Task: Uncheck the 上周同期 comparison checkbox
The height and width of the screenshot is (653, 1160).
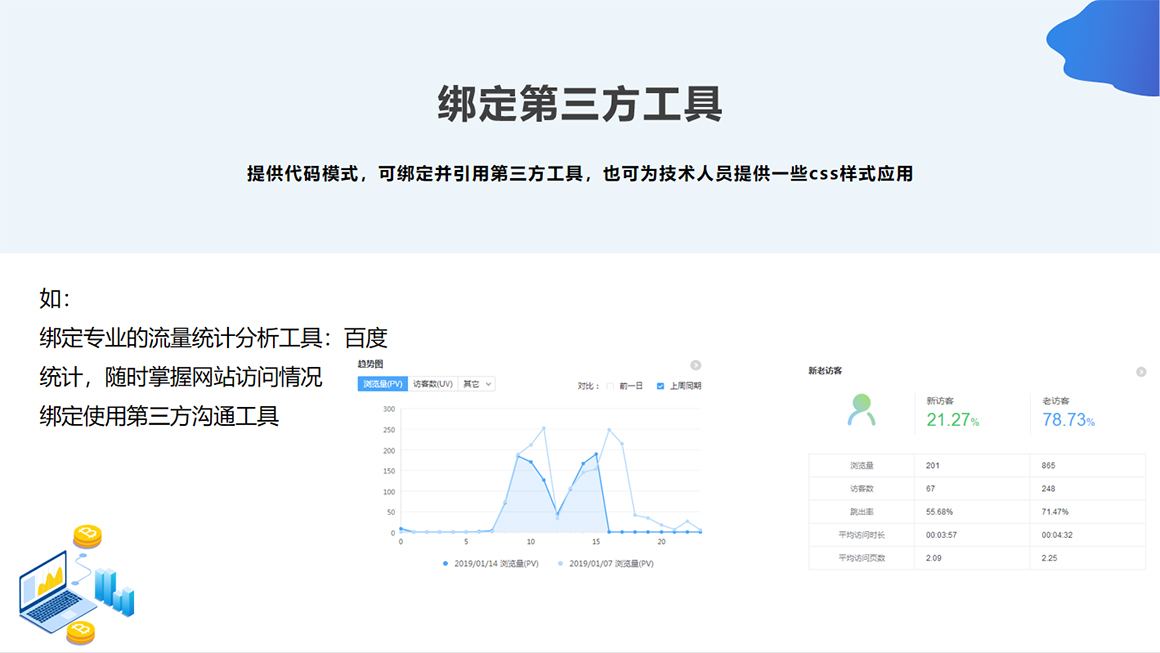Action: (x=660, y=385)
